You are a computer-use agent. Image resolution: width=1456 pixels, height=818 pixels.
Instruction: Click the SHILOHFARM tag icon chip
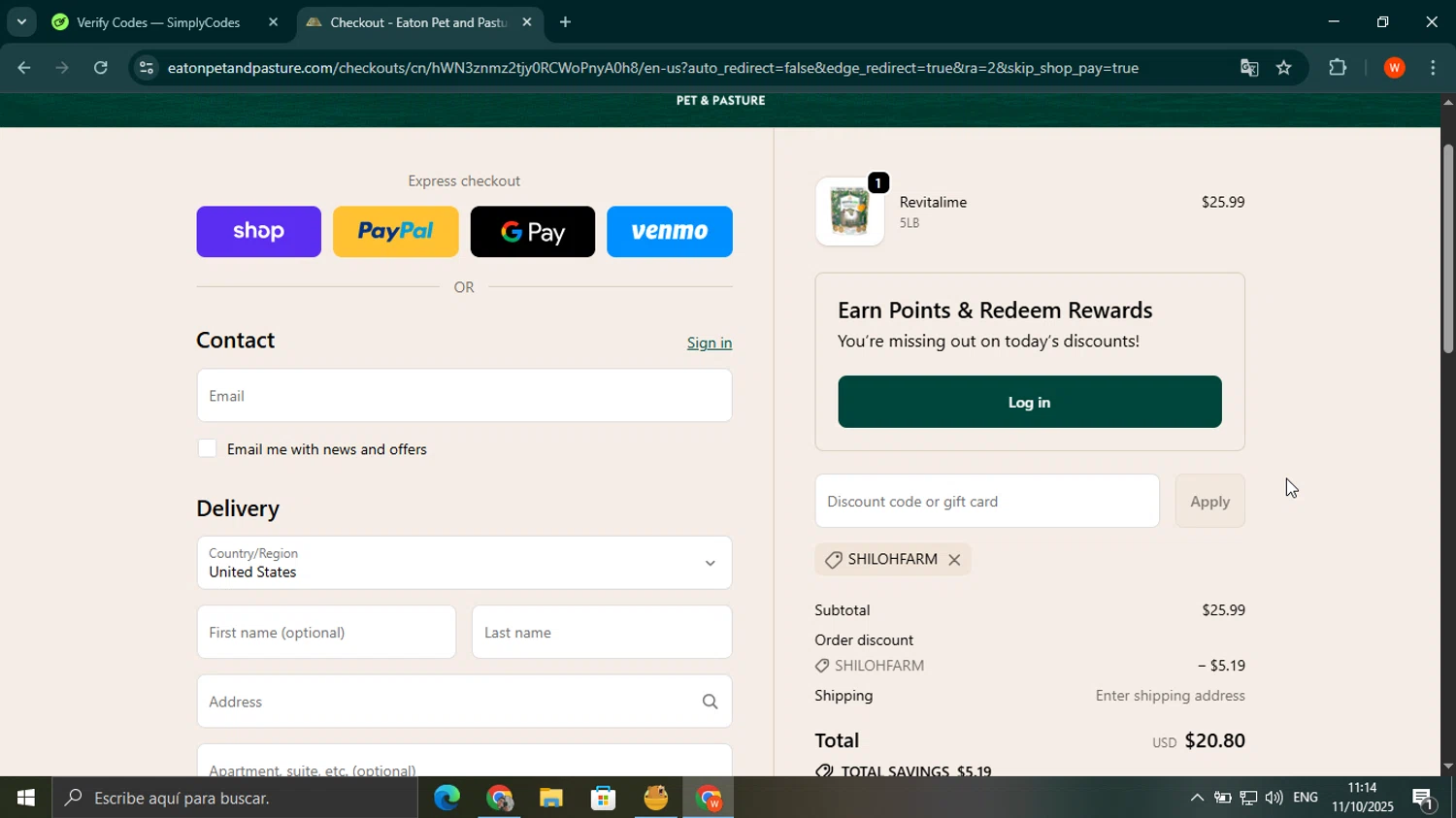(833, 560)
